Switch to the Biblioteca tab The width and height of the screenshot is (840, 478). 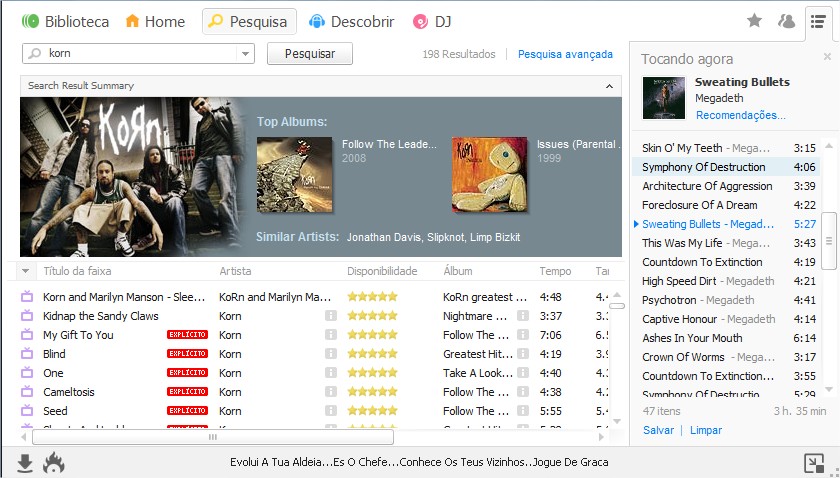point(65,21)
